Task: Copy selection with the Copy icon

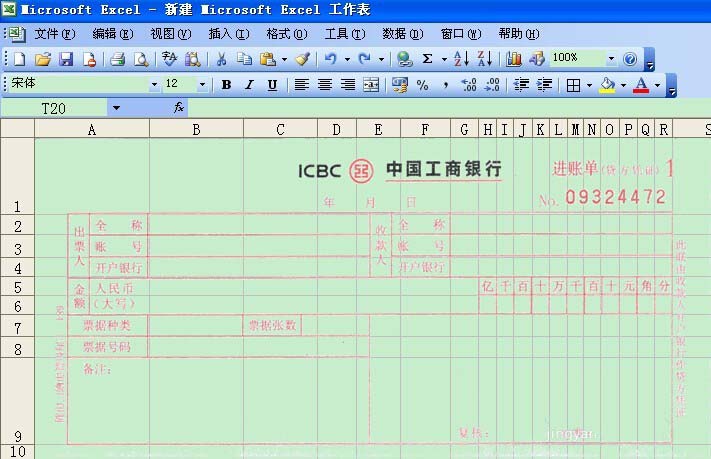Action: click(x=244, y=59)
